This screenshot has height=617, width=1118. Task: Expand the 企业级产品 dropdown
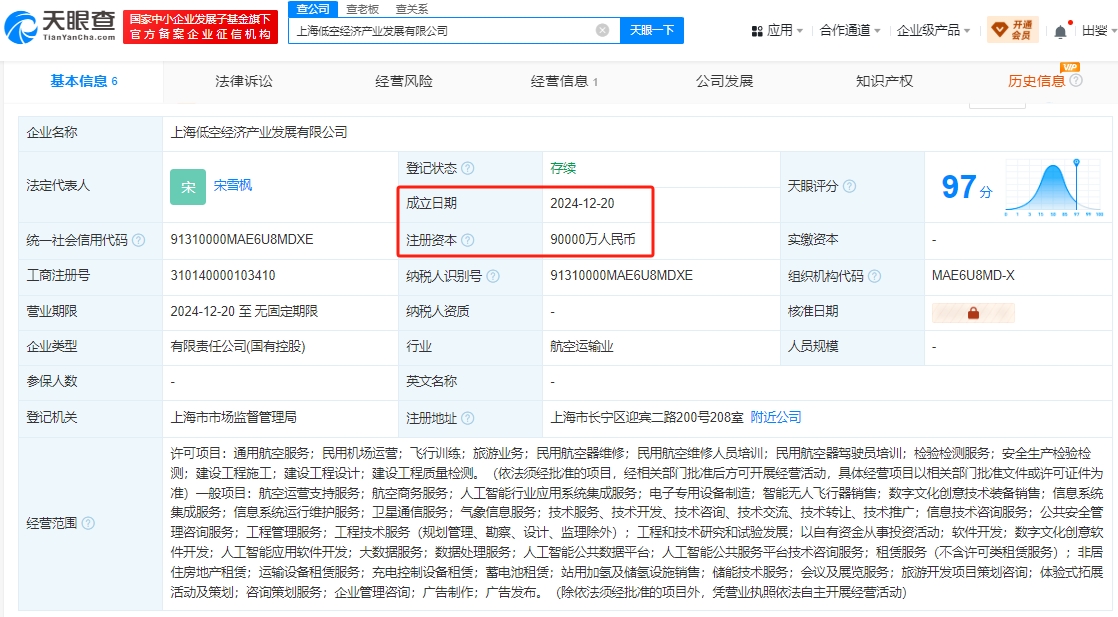(x=933, y=31)
